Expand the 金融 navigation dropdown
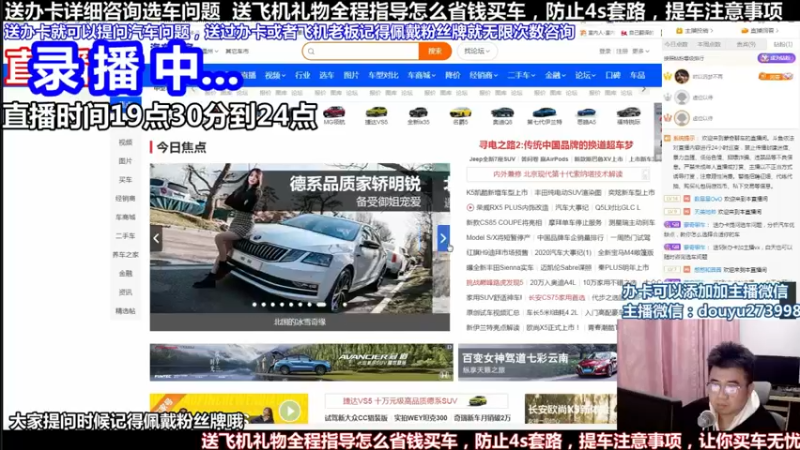Viewport: 800px width, 450px height. click(x=555, y=76)
